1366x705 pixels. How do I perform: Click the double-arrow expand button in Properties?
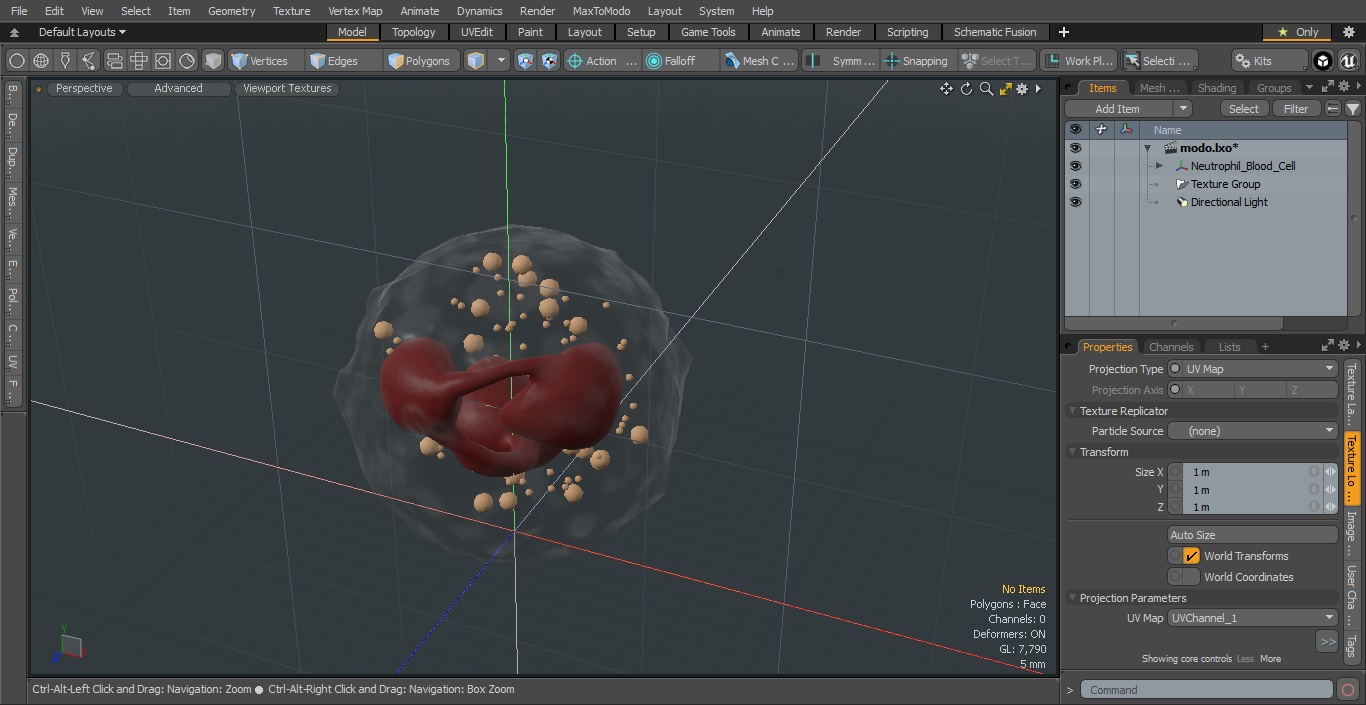1327,641
